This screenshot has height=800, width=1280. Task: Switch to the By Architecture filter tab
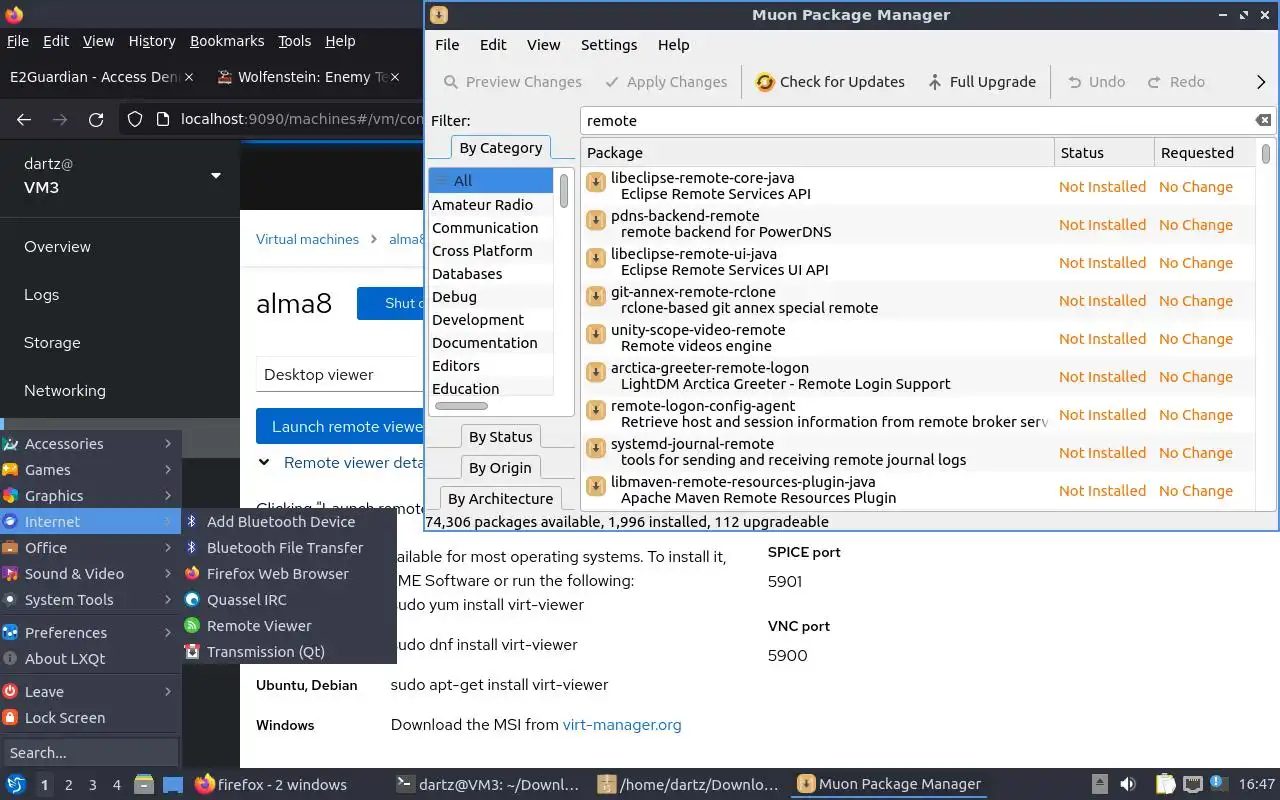click(500, 499)
